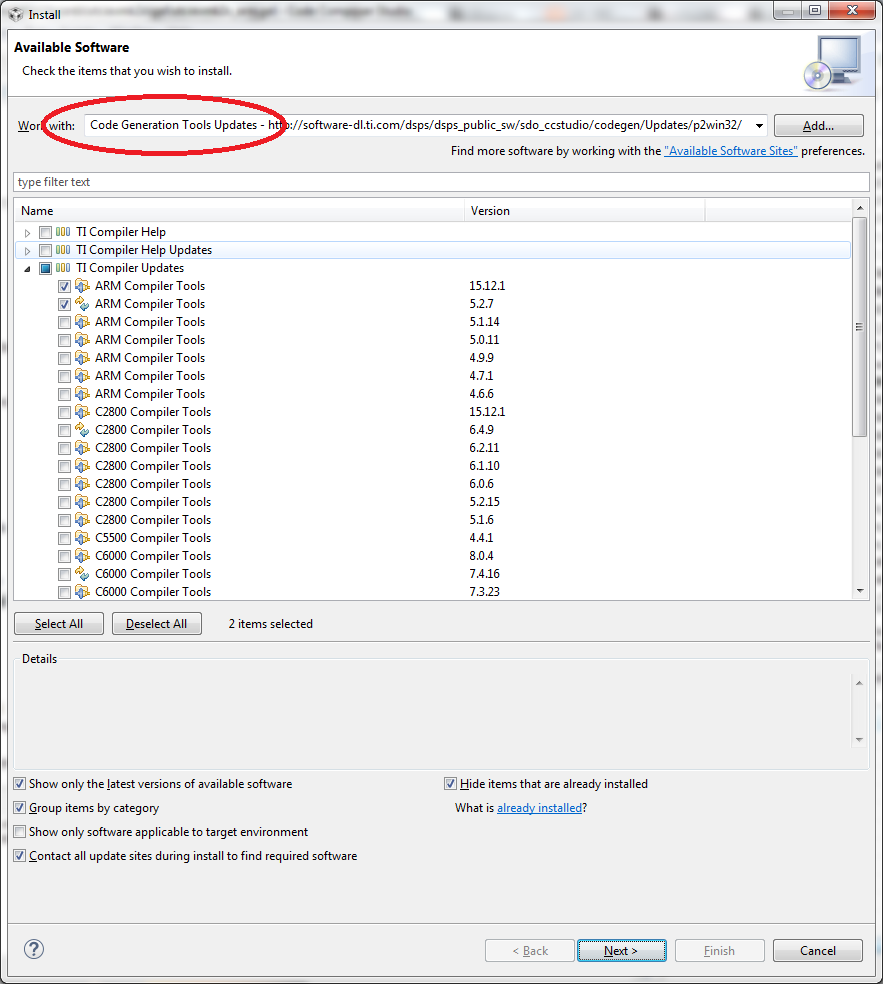Click the software list scroll up arrow
The height and width of the screenshot is (984, 883).
(860, 208)
